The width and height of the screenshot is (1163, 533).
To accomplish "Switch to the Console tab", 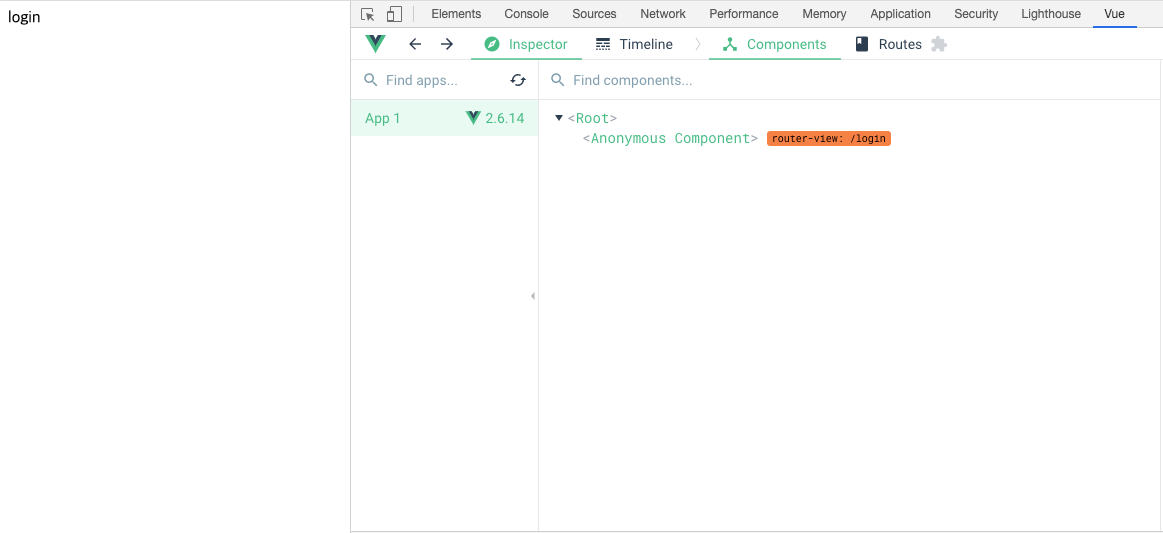I will pos(527,13).
